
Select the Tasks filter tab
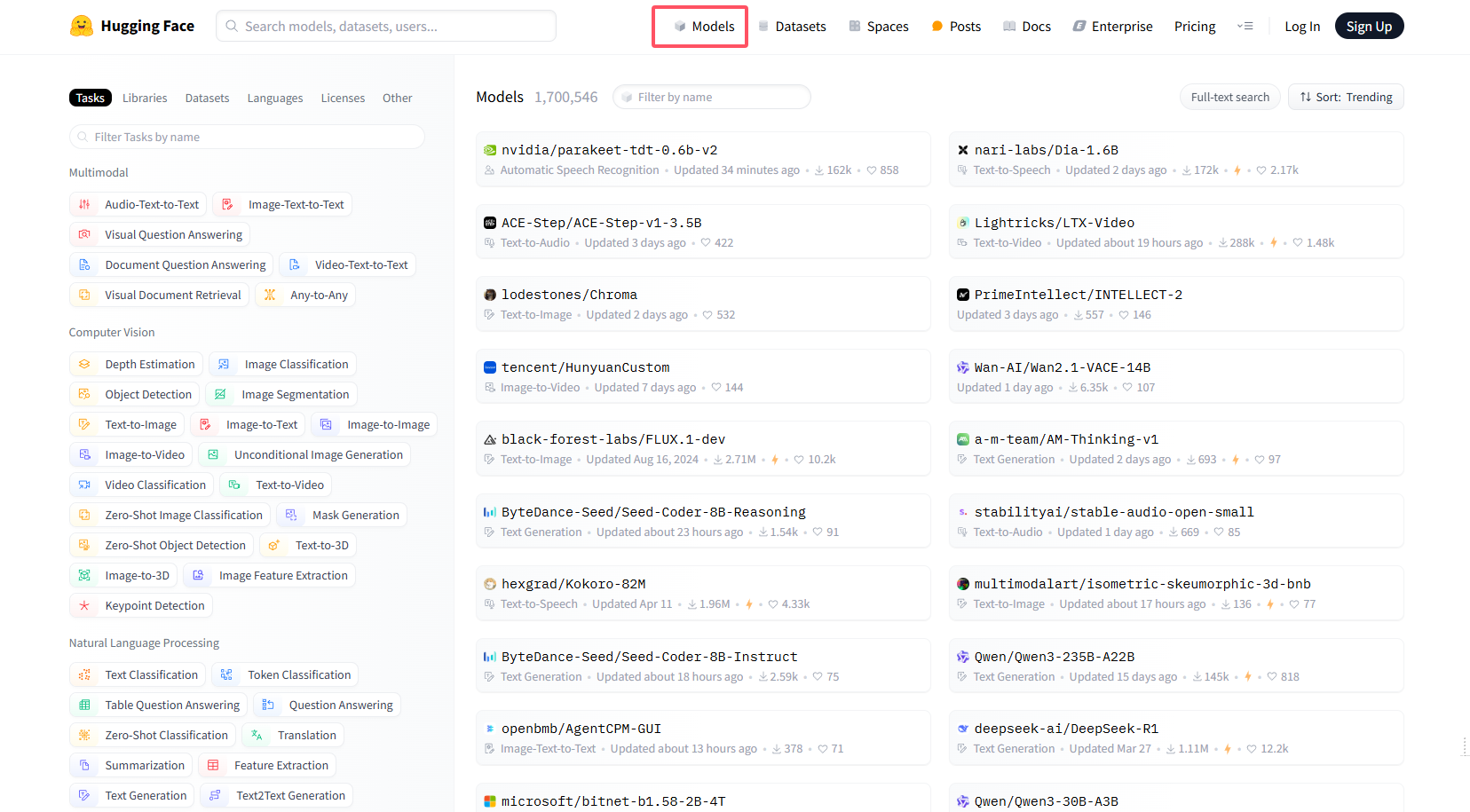click(90, 98)
